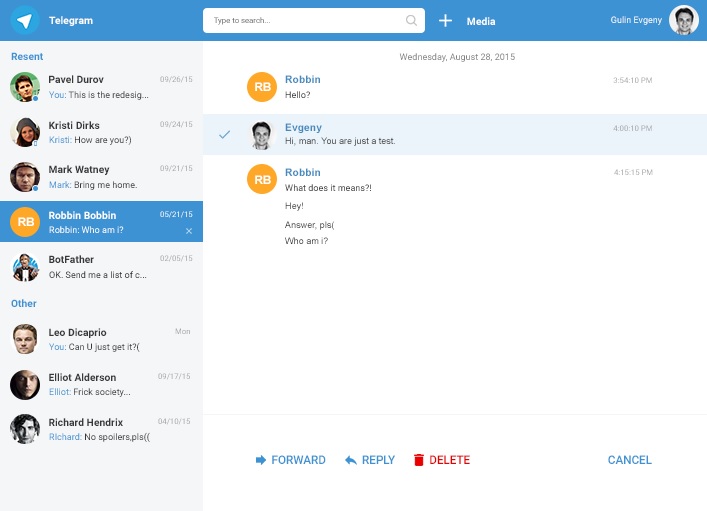Select the 'What does it means?!' message
The image size is (707, 511).
(328, 188)
